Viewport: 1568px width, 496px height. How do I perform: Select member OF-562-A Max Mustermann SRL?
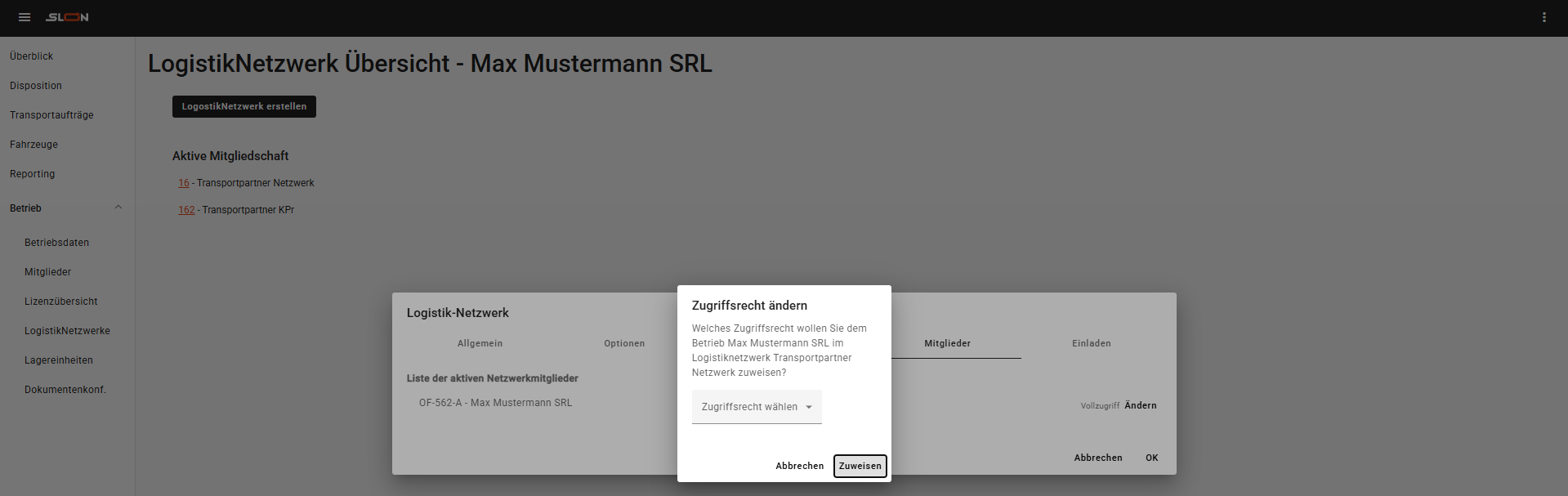[x=495, y=403]
